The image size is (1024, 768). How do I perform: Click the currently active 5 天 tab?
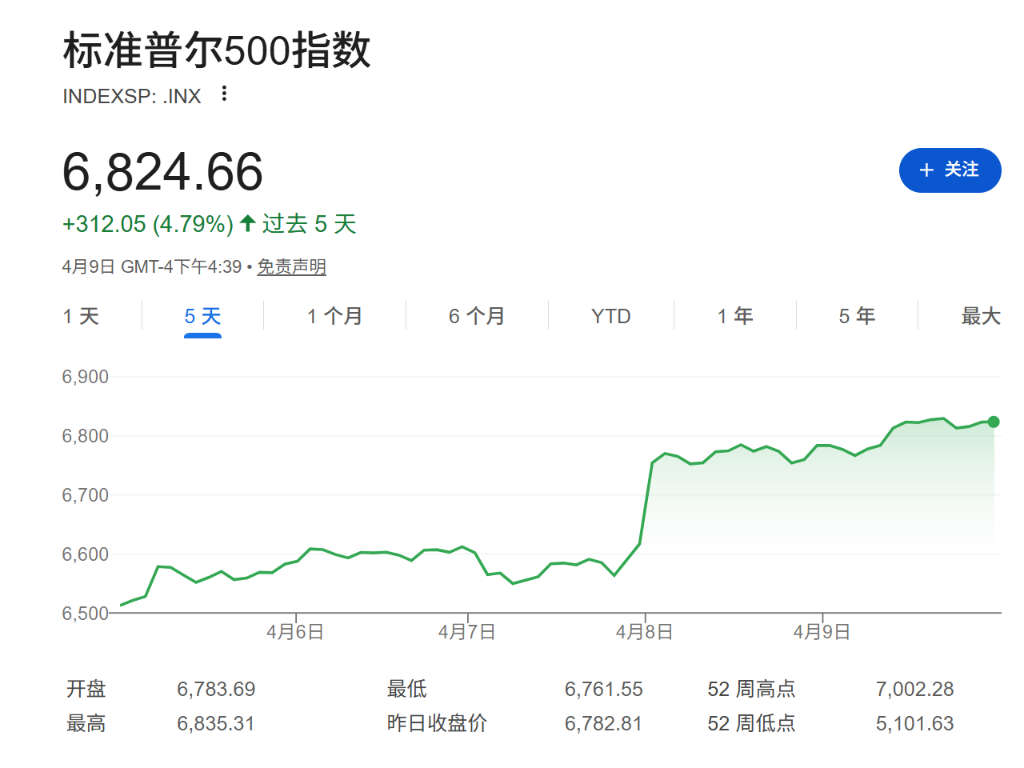[202, 315]
